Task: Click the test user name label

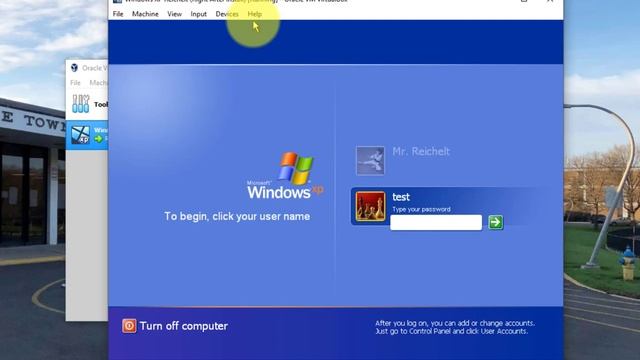Action: point(401,197)
